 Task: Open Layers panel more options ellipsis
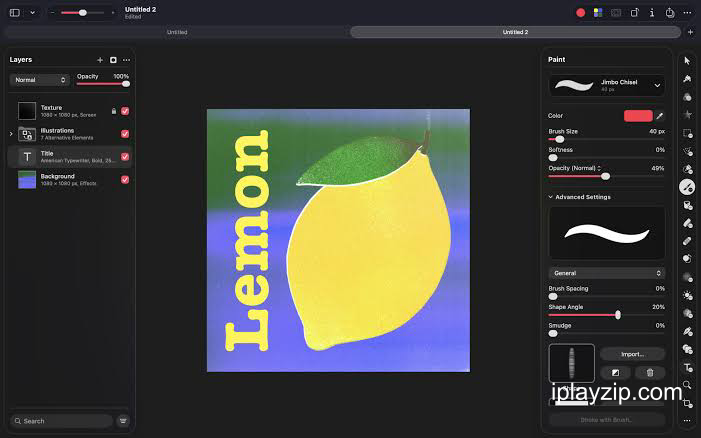(127, 60)
